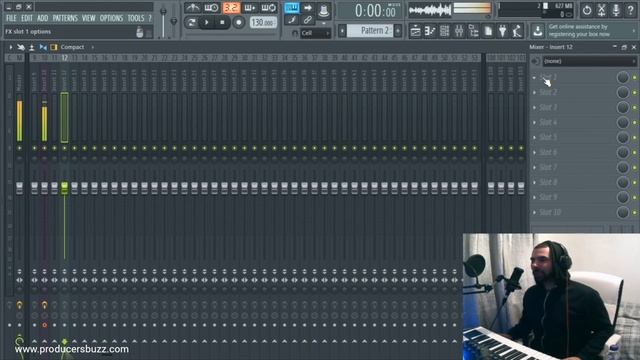The width and height of the screenshot is (640, 360).
Task: Click the transport play button
Action: [x=207, y=22]
